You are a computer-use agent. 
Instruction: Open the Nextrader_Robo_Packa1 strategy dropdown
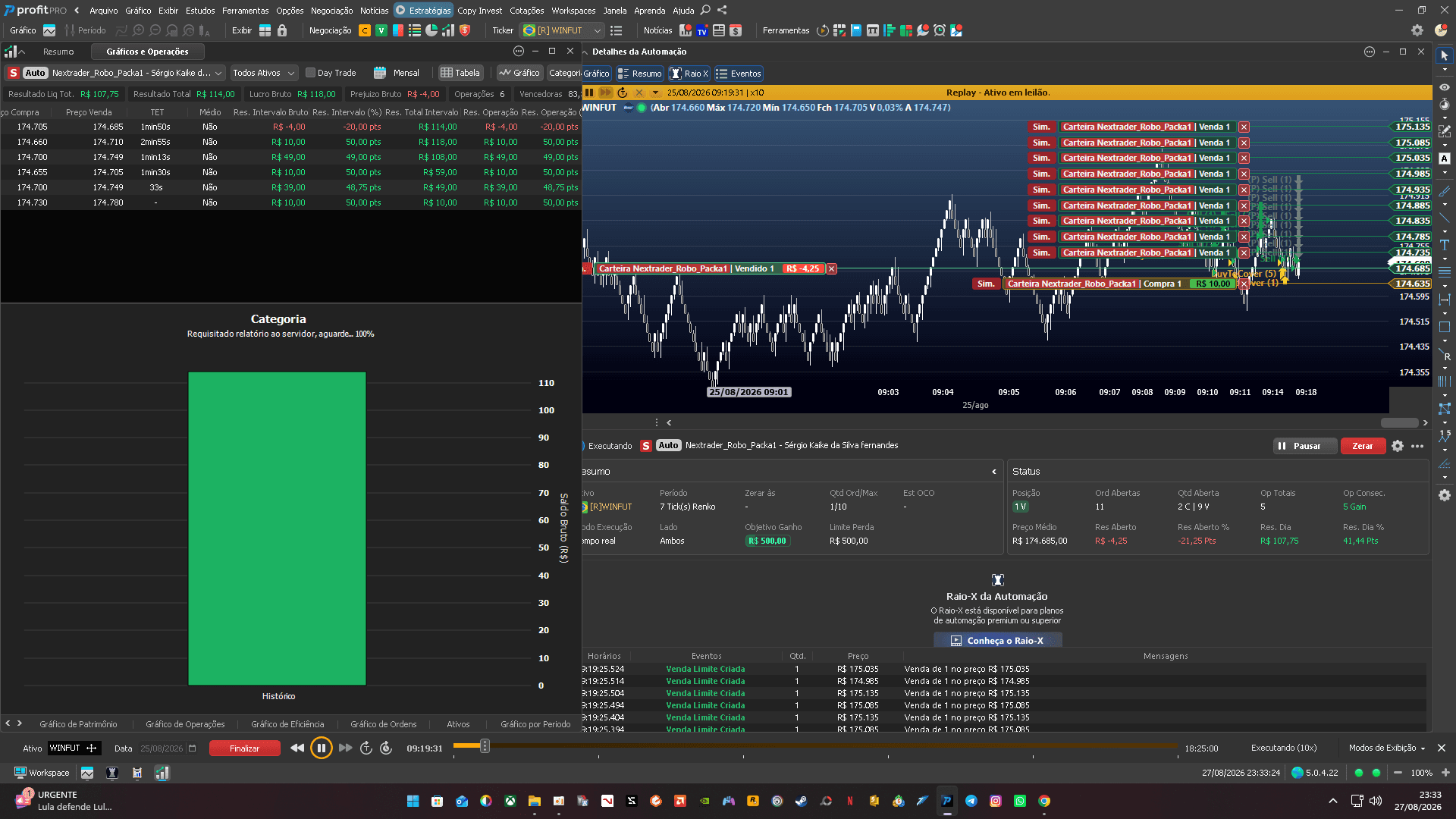coord(218,73)
